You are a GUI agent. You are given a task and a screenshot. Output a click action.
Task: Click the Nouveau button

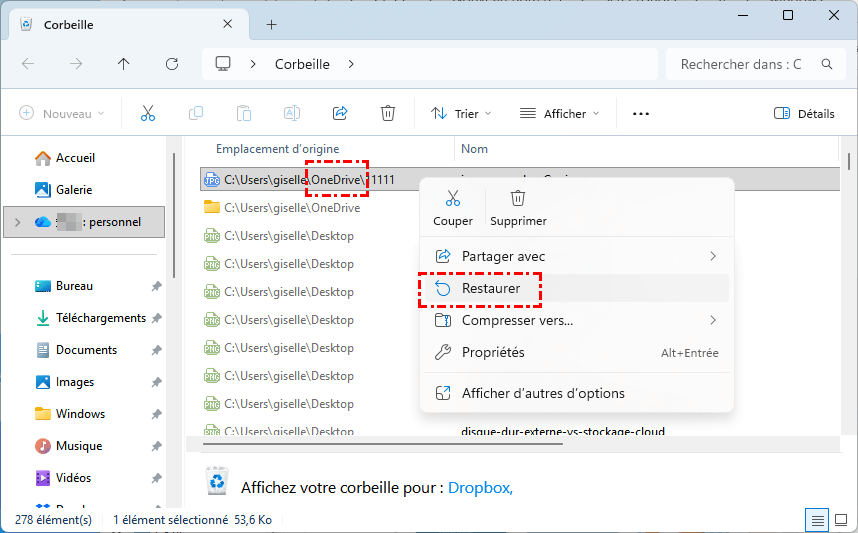click(x=62, y=114)
